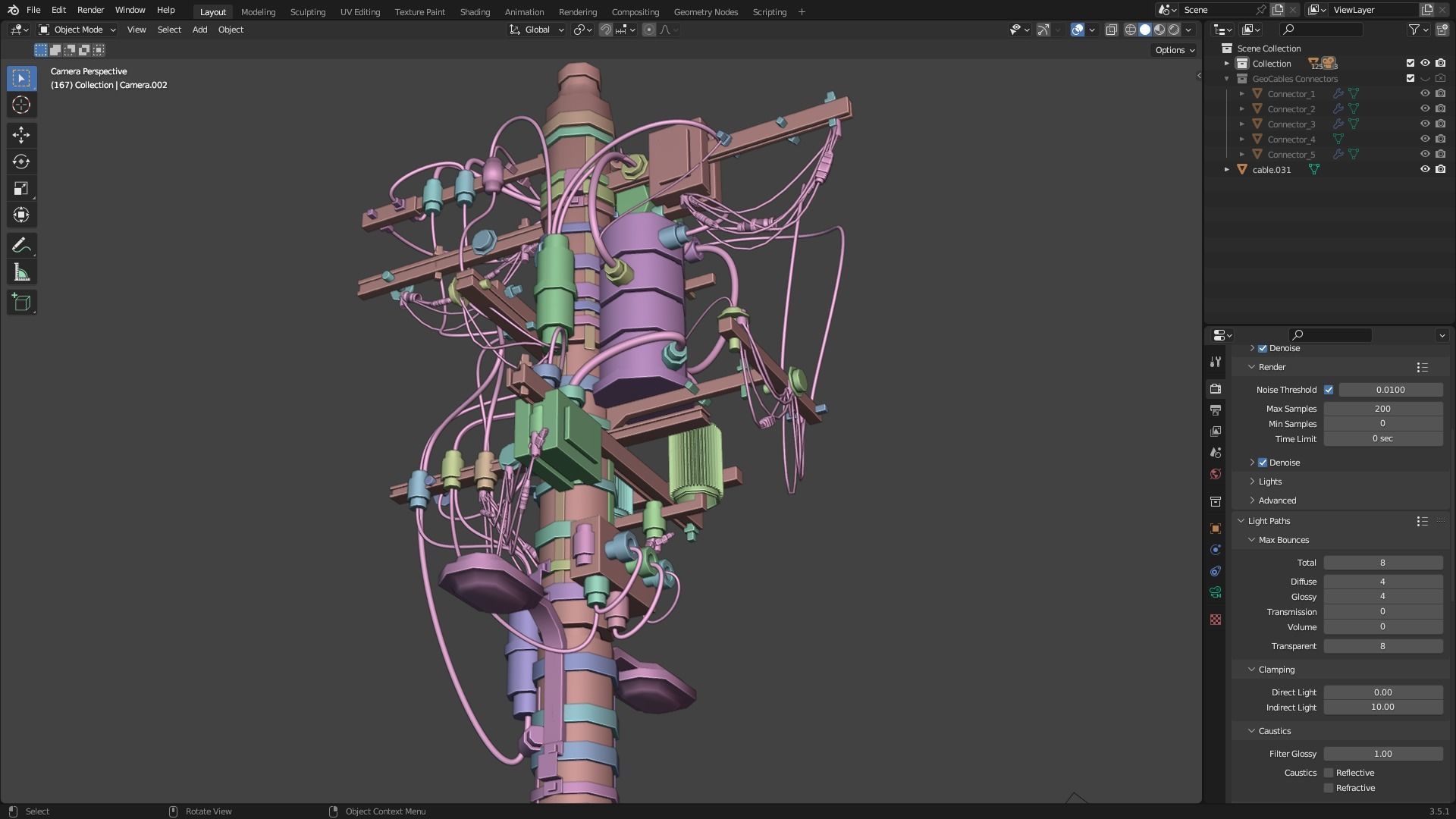Open the Output properties tab
The image size is (1456, 819).
click(x=1216, y=410)
